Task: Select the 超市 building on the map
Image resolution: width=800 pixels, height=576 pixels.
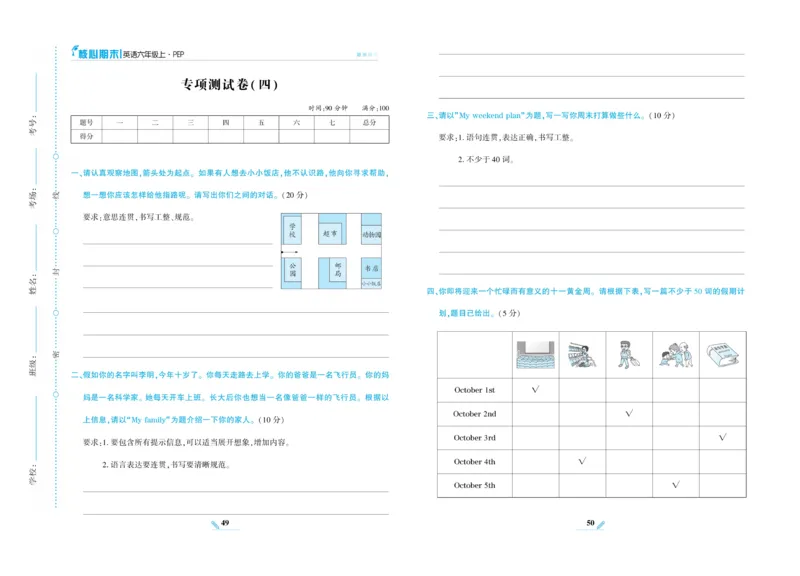Action: (x=331, y=233)
